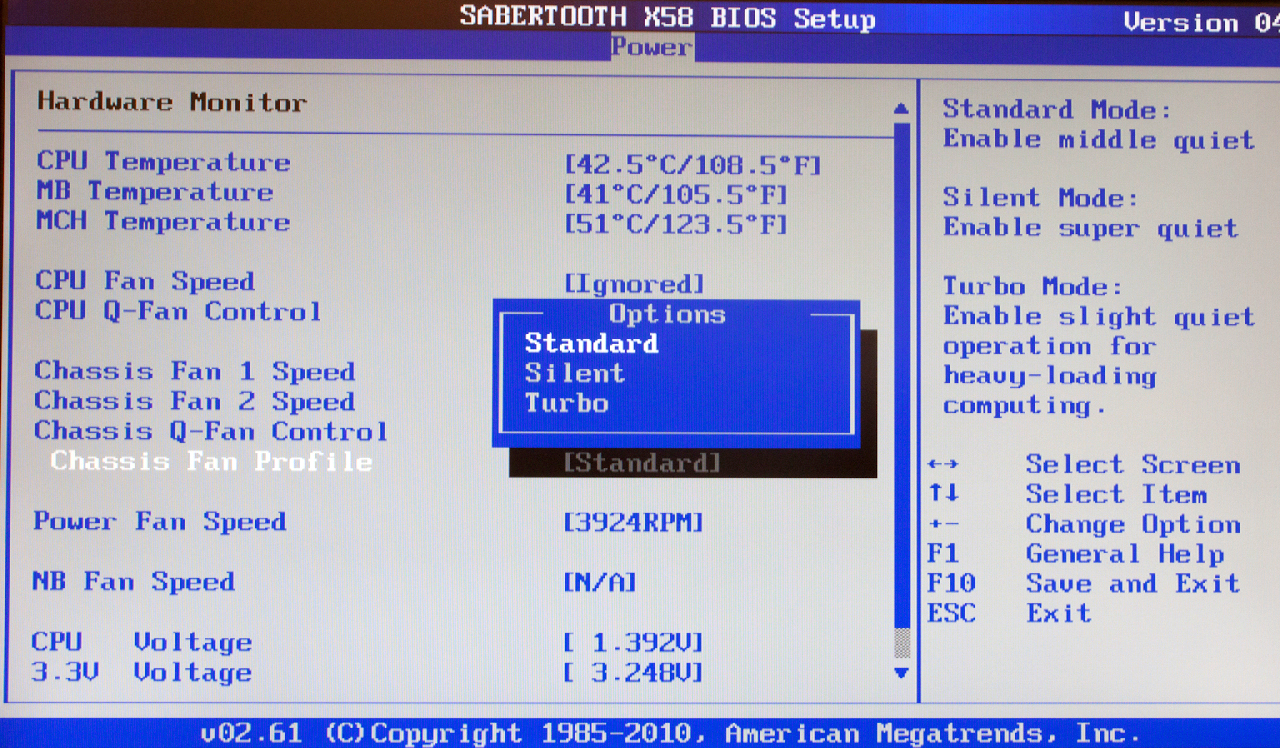This screenshot has height=748, width=1280.
Task: Choose Turbo in the Options popup
Action: [566, 403]
